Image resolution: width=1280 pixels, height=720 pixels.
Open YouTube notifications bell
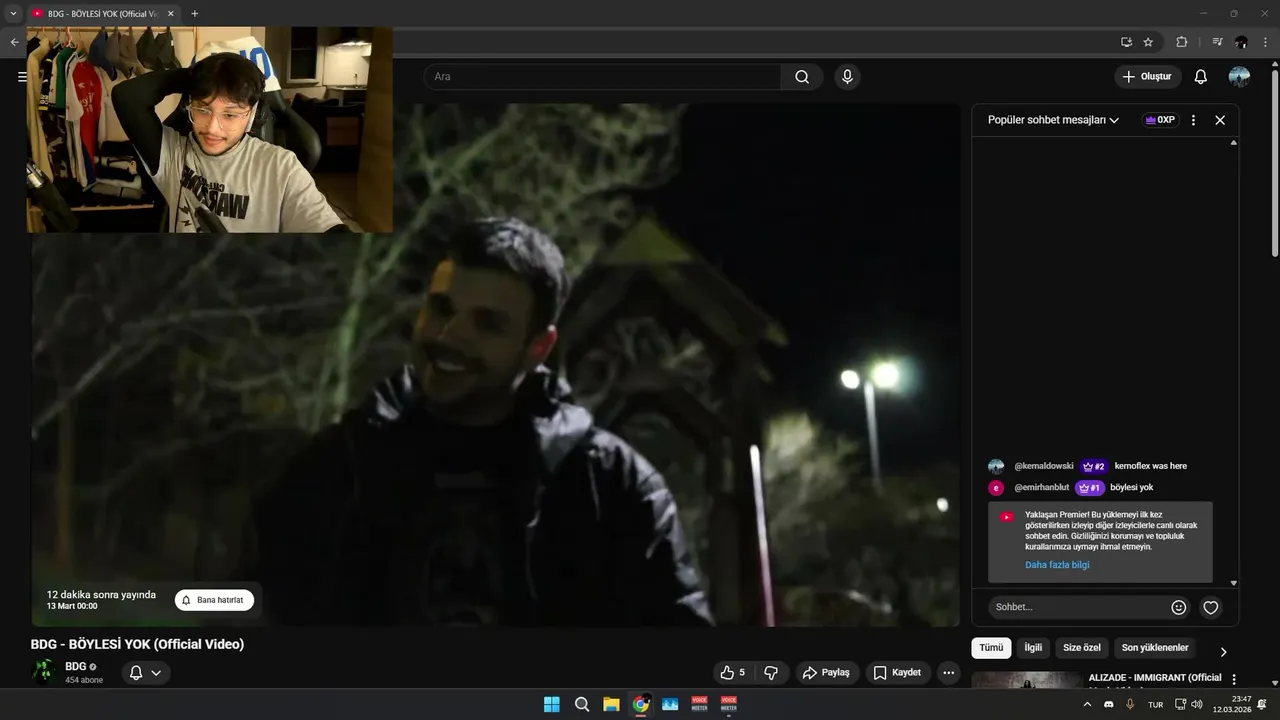coord(1201,77)
